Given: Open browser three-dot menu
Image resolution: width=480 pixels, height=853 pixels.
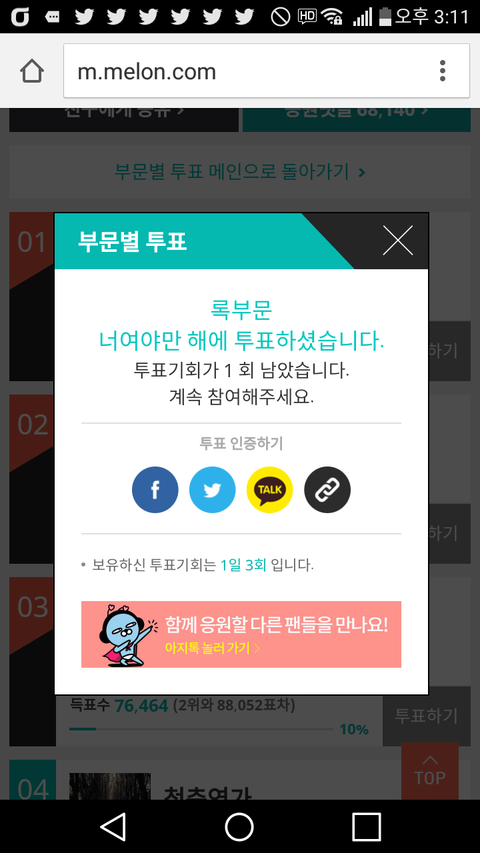Looking at the screenshot, I should coord(442,71).
